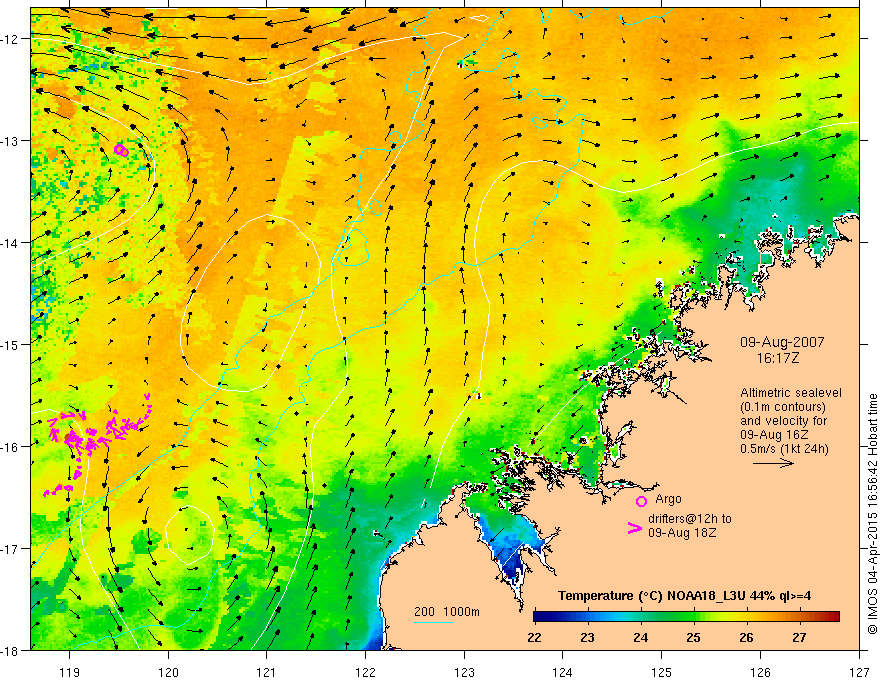Click the '(0.1m contours)' caption line
The width and height of the screenshot is (880, 680).
783,407
